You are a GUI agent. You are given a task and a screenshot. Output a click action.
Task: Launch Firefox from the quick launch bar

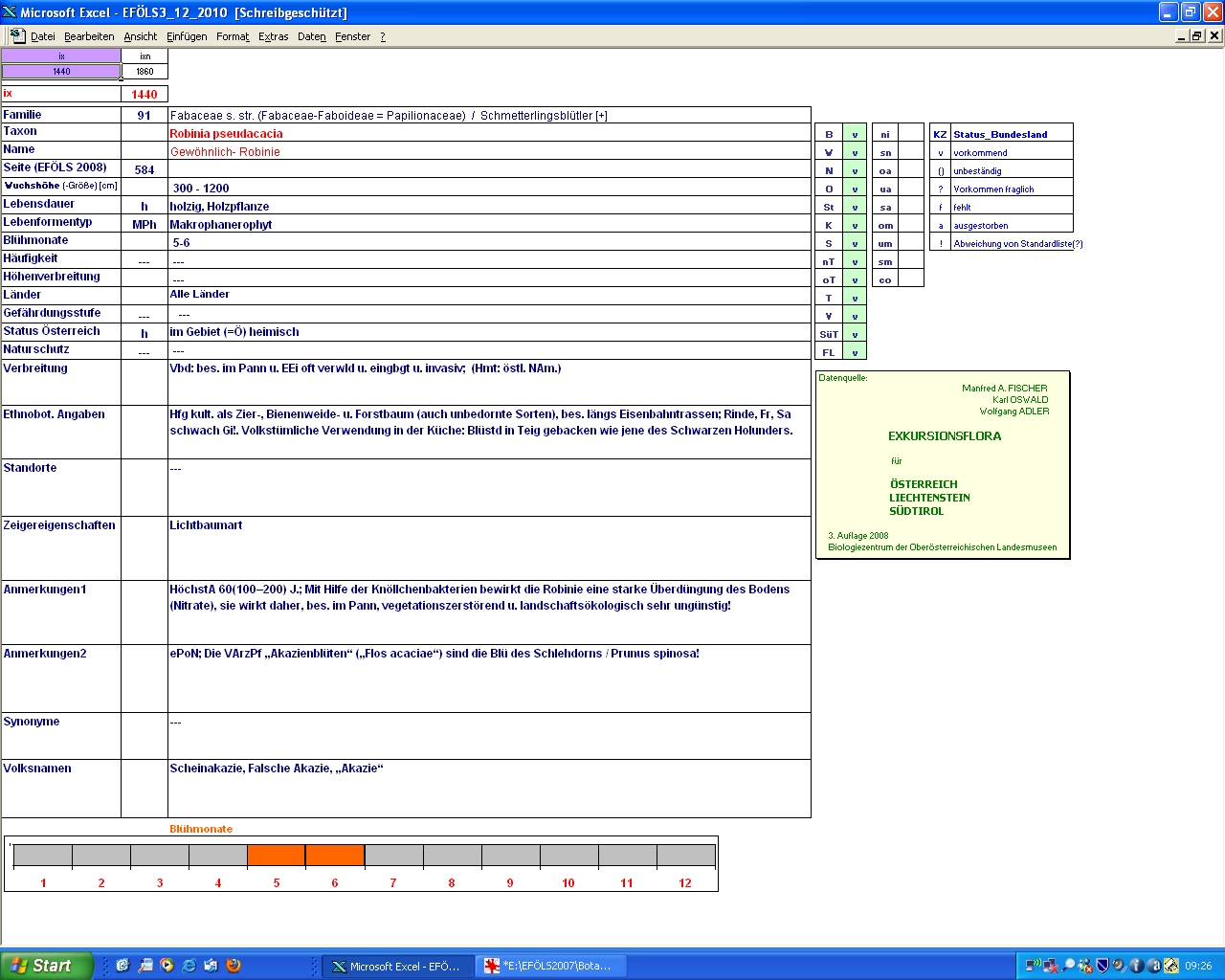pos(233,966)
